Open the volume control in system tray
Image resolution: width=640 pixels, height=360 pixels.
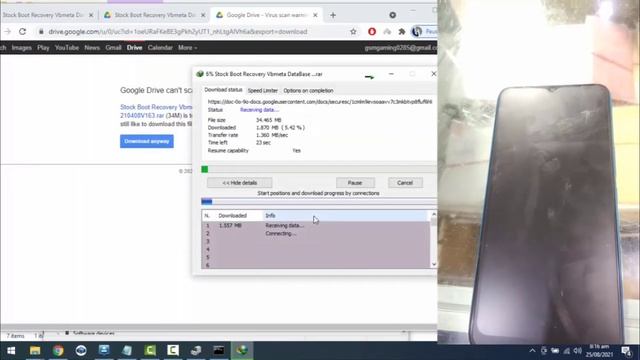click(578, 351)
